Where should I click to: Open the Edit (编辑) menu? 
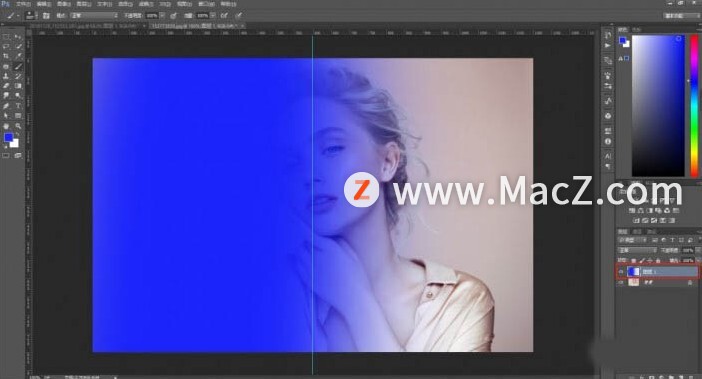pyautogui.click(x=43, y=4)
